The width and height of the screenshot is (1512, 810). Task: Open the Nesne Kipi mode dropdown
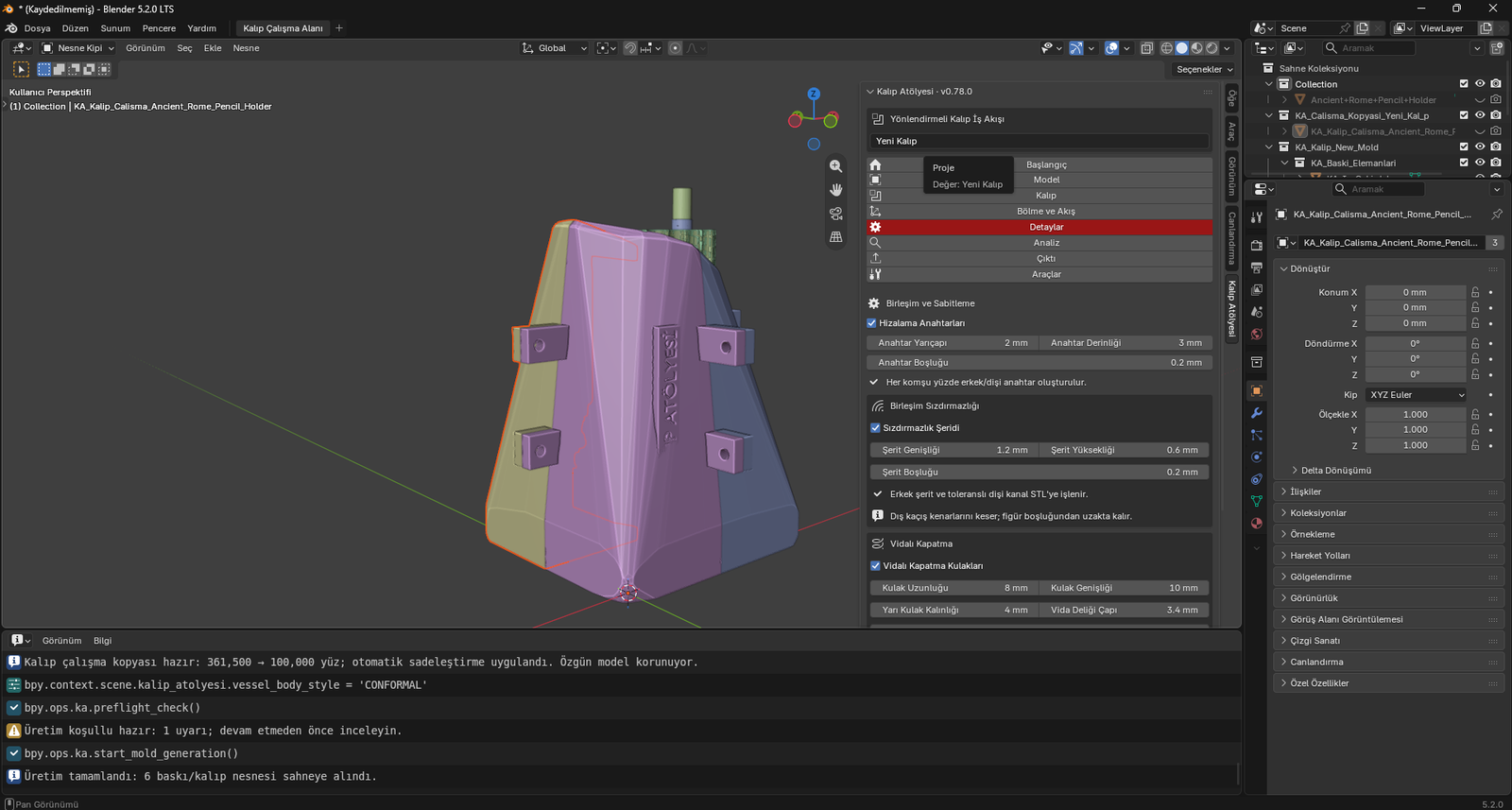pyautogui.click(x=78, y=48)
